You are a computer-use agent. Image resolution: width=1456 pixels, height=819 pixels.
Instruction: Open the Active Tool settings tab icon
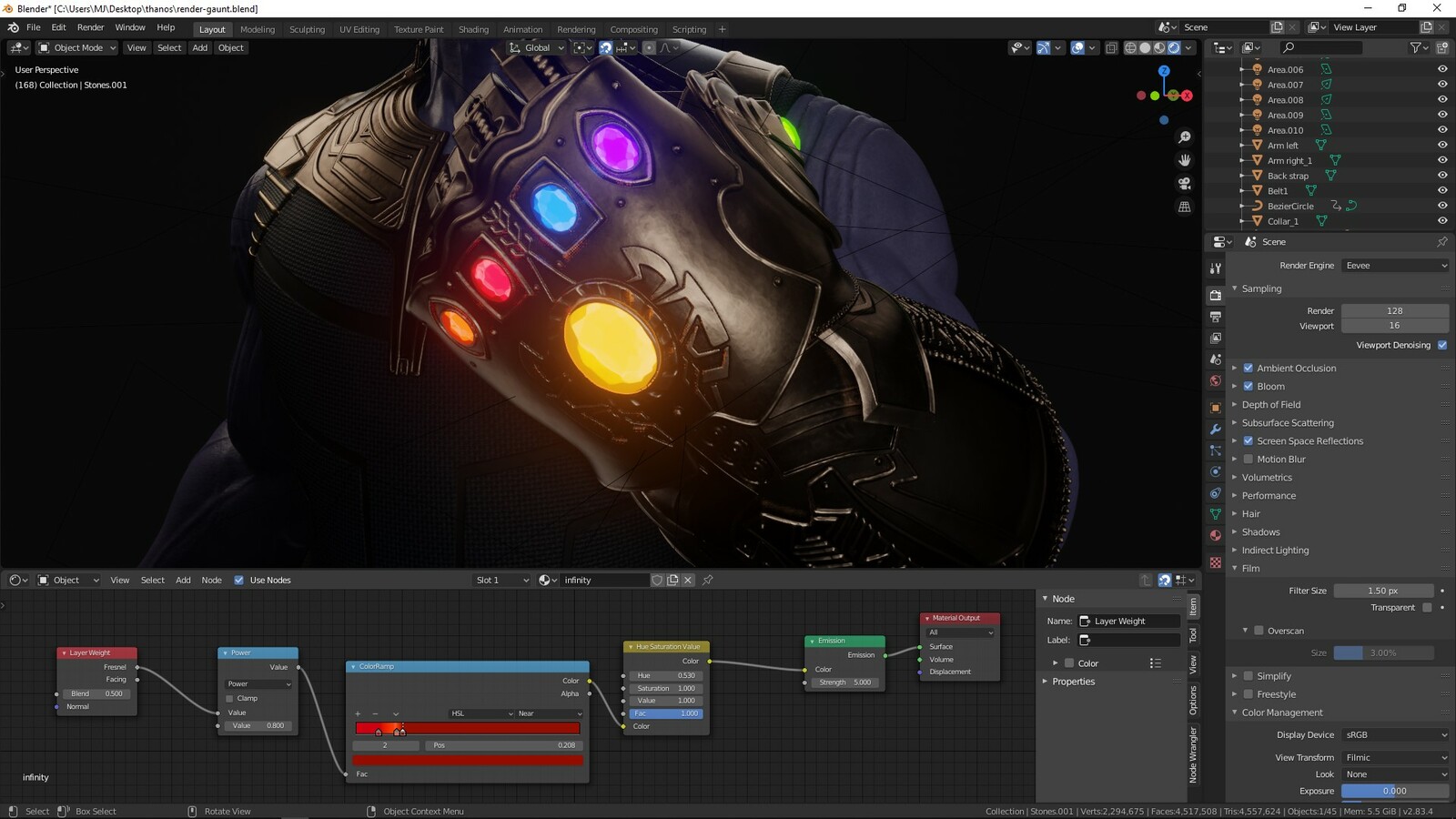[x=1215, y=268]
